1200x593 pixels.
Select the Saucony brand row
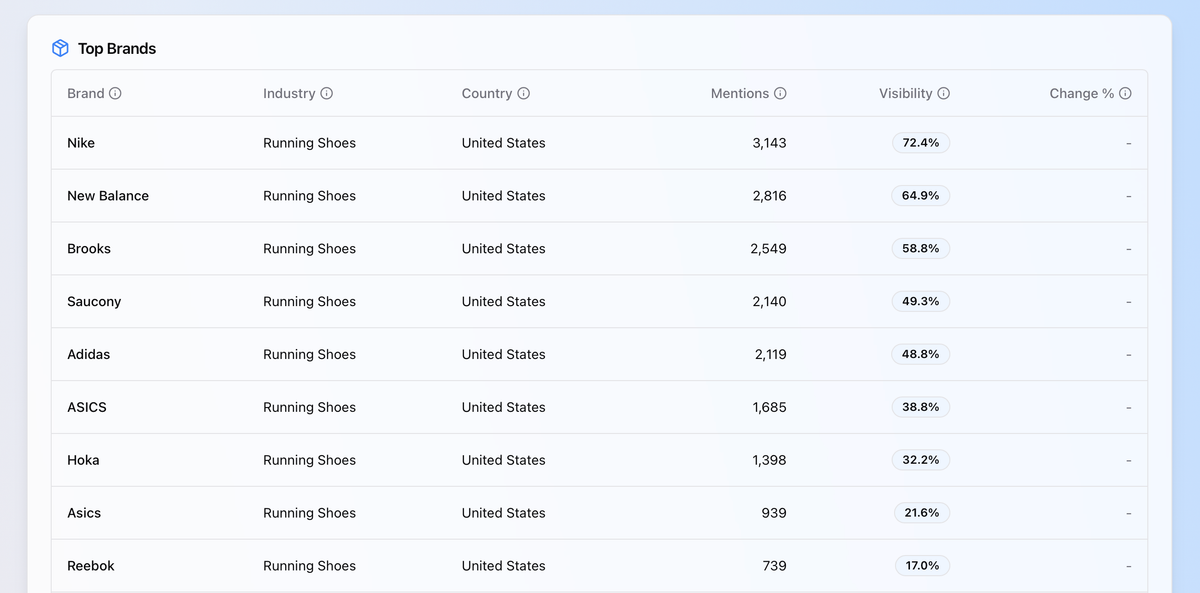pos(599,302)
